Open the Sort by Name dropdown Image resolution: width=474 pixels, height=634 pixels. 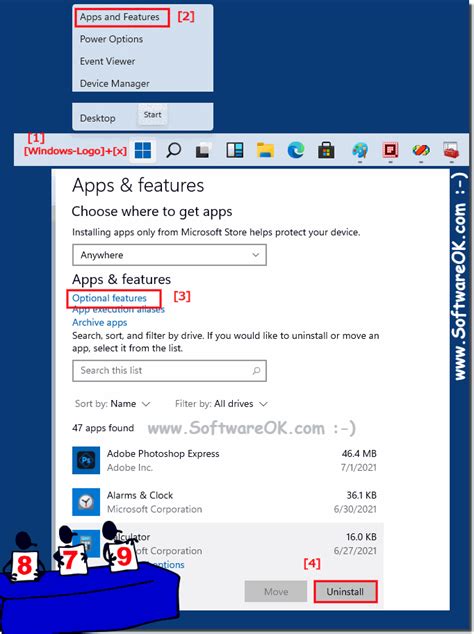(x=112, y=404)
